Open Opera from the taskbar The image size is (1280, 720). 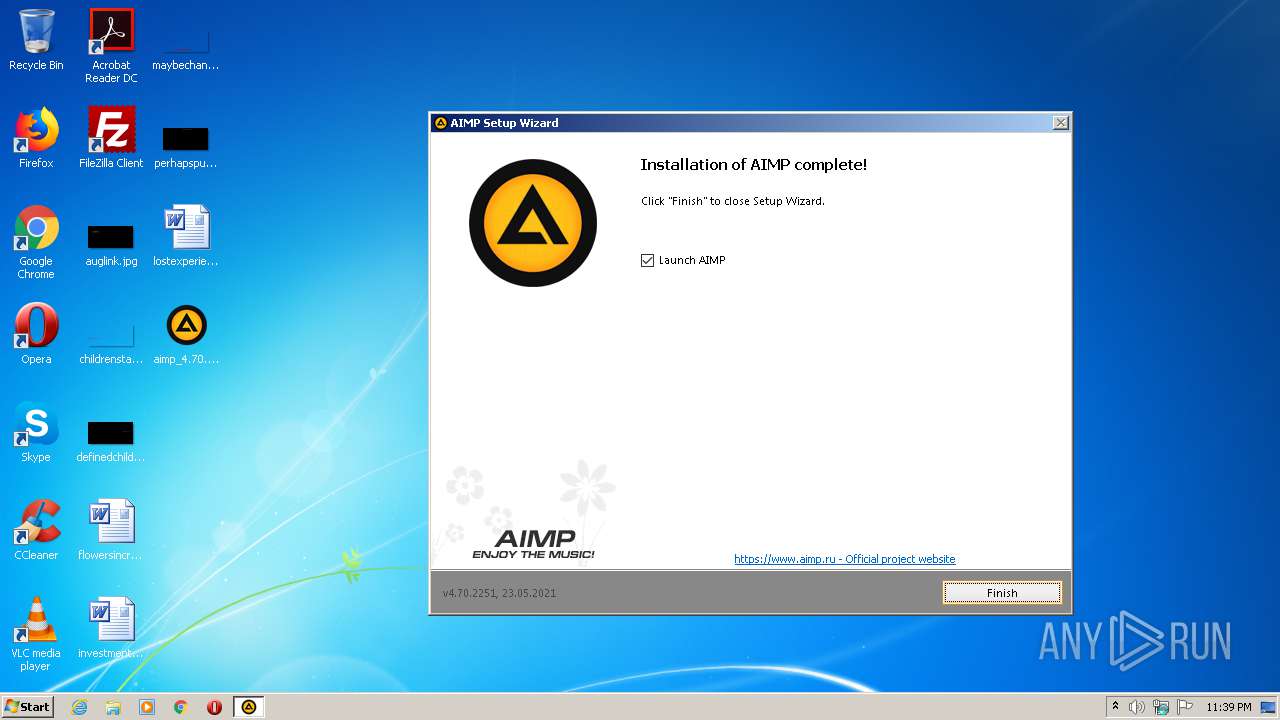214,707
